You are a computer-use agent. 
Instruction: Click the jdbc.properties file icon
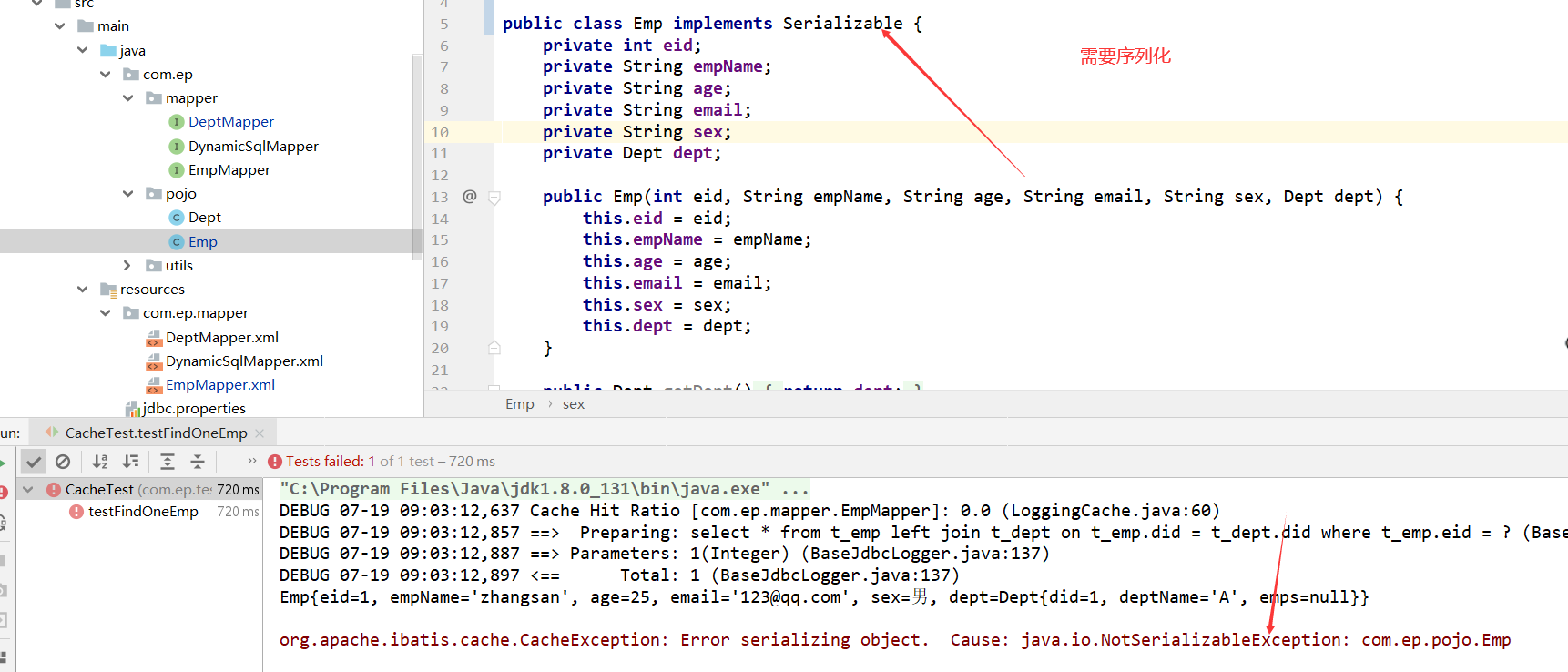tap(131, 409)
